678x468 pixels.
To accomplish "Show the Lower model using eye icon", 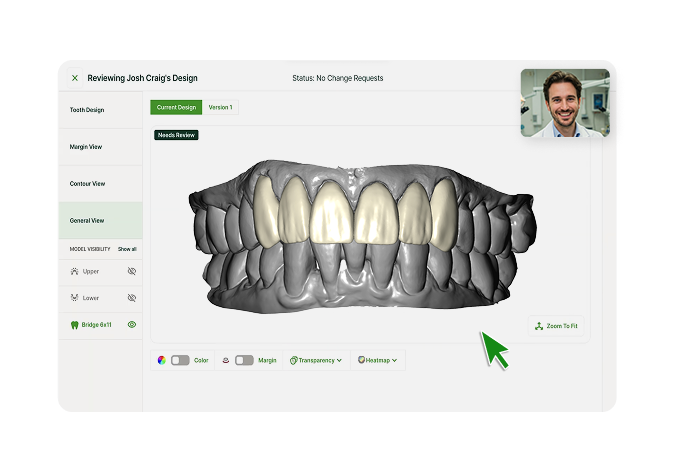I will tap(132, 298).
